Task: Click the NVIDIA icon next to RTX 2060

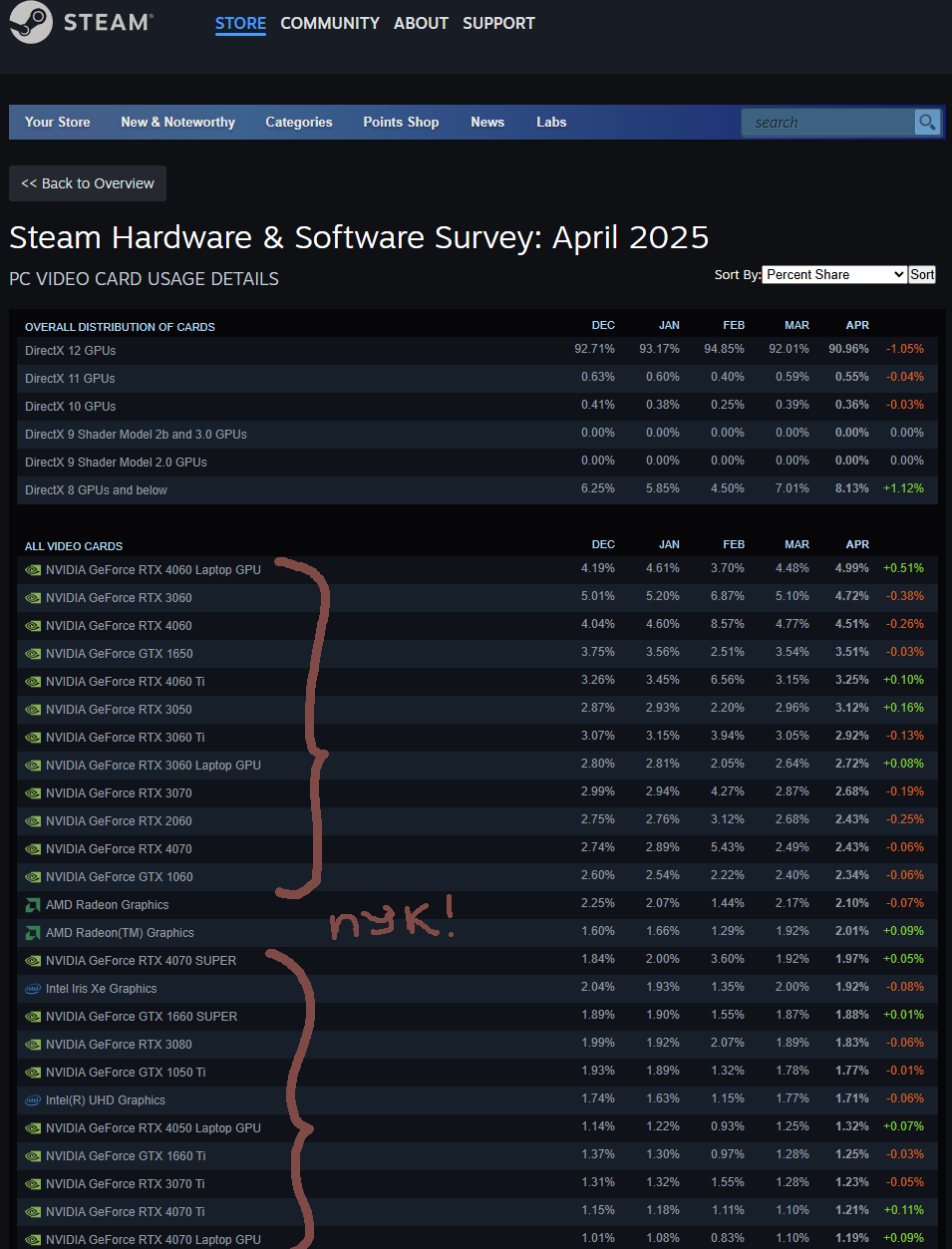Action: coord(33,821)
